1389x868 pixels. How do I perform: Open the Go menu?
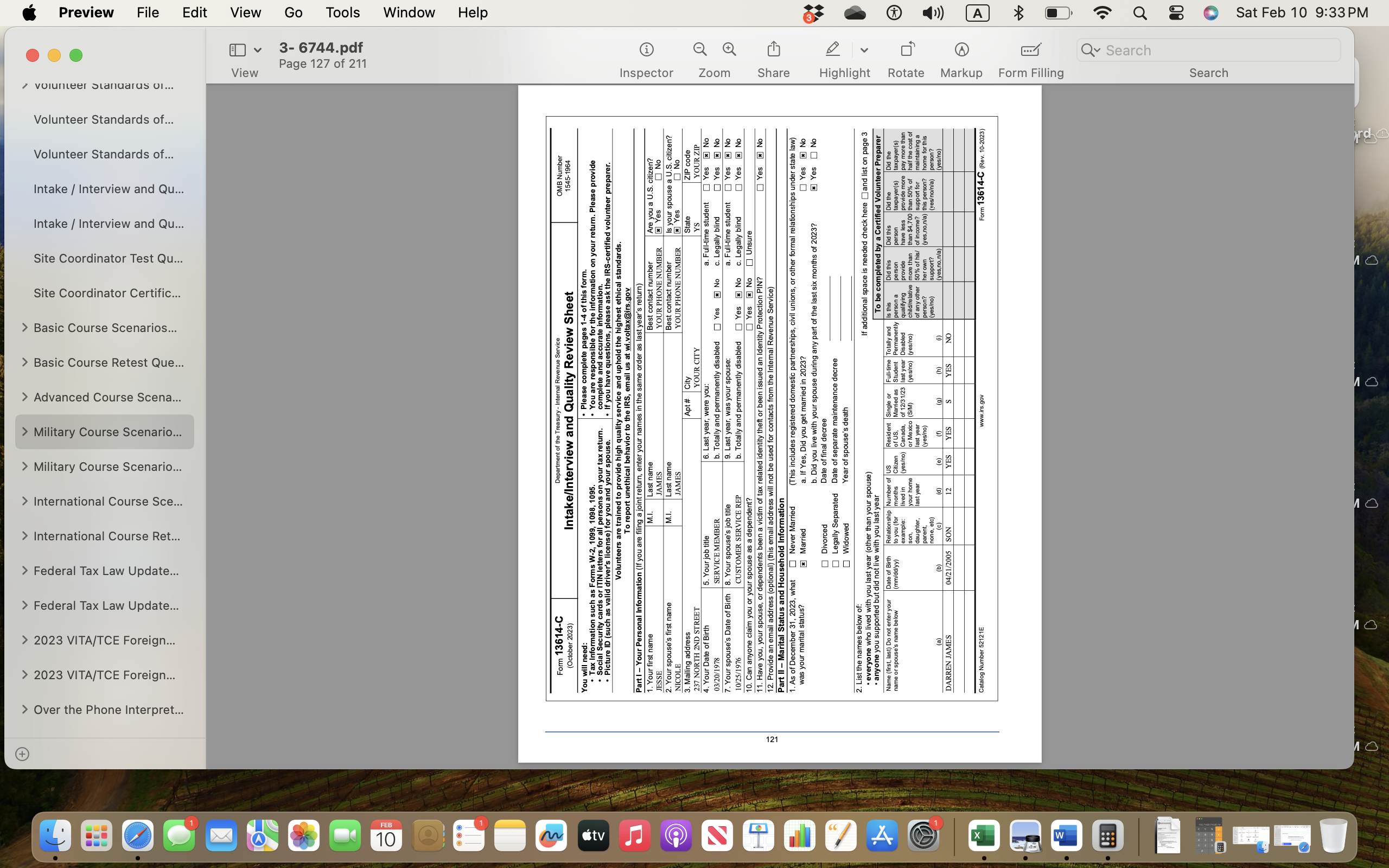coord(293,12)
